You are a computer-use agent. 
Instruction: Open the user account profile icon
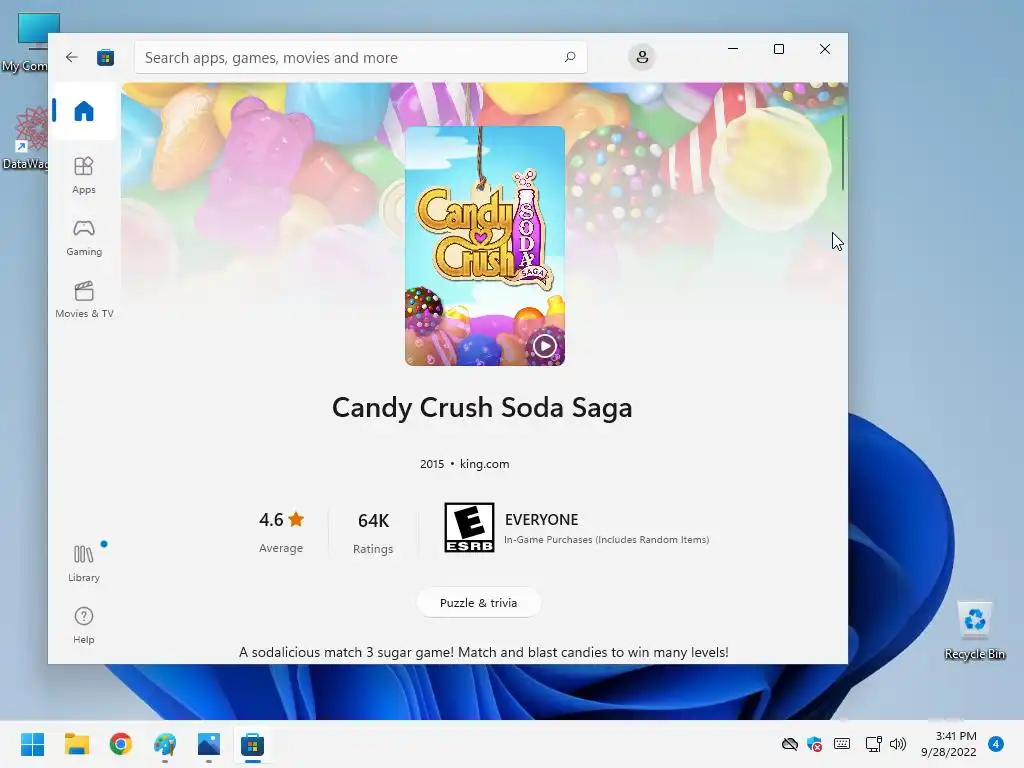(642, 57)
